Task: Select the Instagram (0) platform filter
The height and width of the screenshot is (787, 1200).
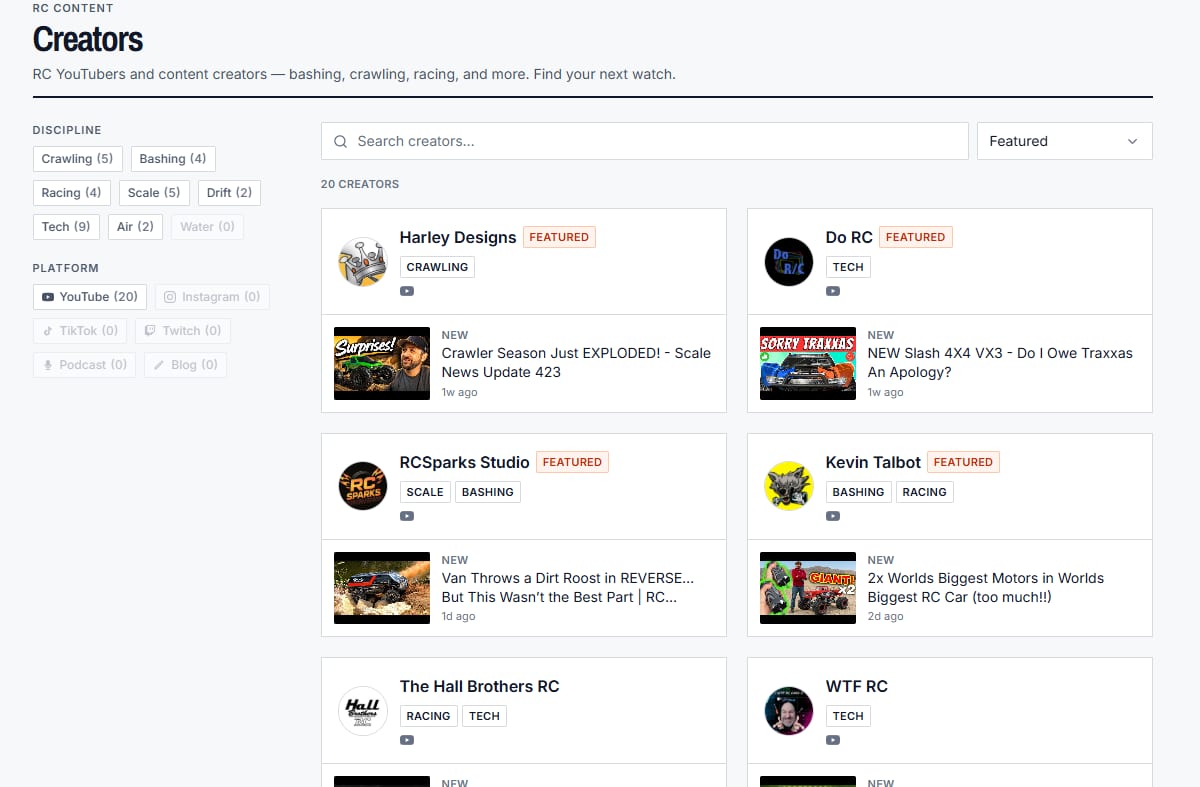Action: (x=212, y=296)
